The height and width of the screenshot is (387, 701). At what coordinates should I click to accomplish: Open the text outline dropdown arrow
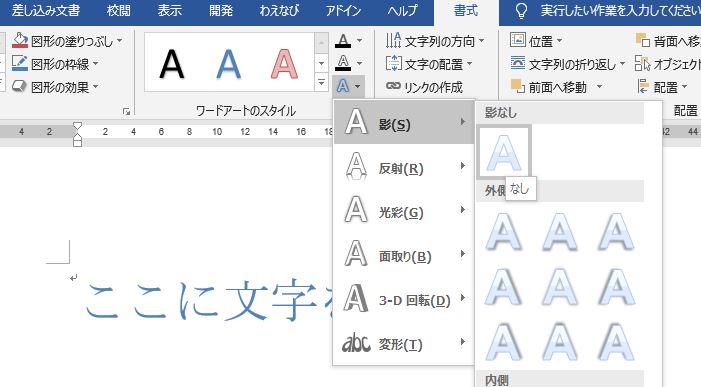pyautogui.click(x=359, y=63)
